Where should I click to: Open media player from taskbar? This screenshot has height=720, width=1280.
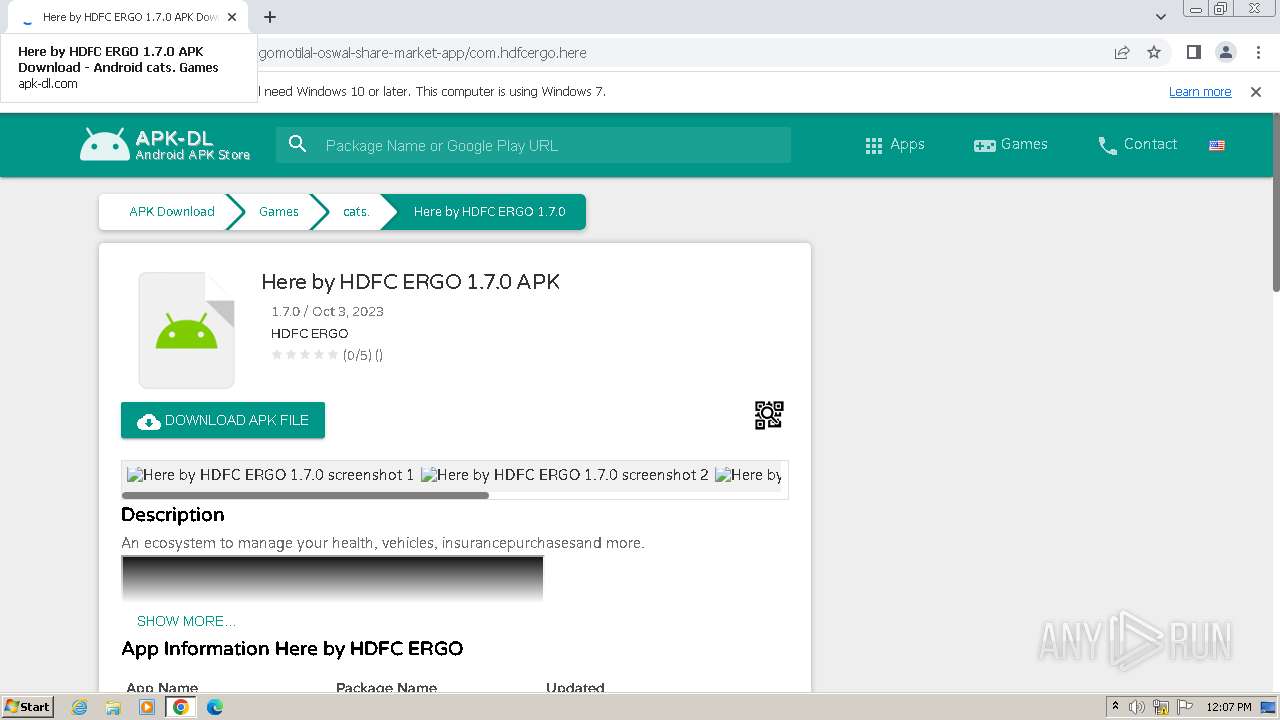[147, 707]
